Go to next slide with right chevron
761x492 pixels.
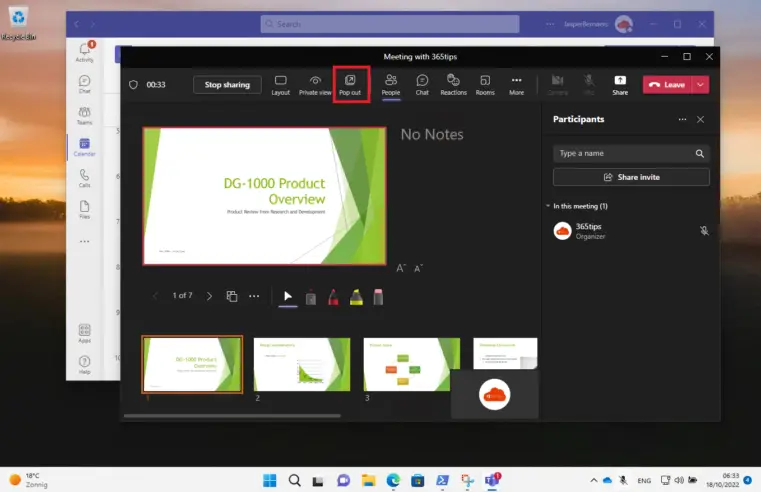[209, 296]
